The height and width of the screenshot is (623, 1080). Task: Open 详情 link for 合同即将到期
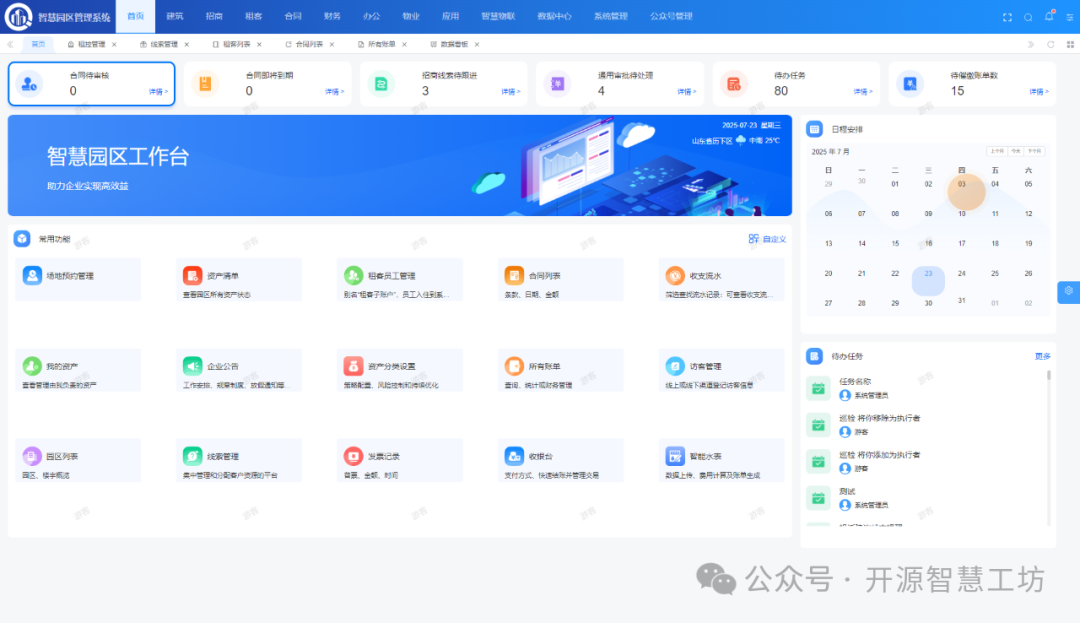pos(335,92)
